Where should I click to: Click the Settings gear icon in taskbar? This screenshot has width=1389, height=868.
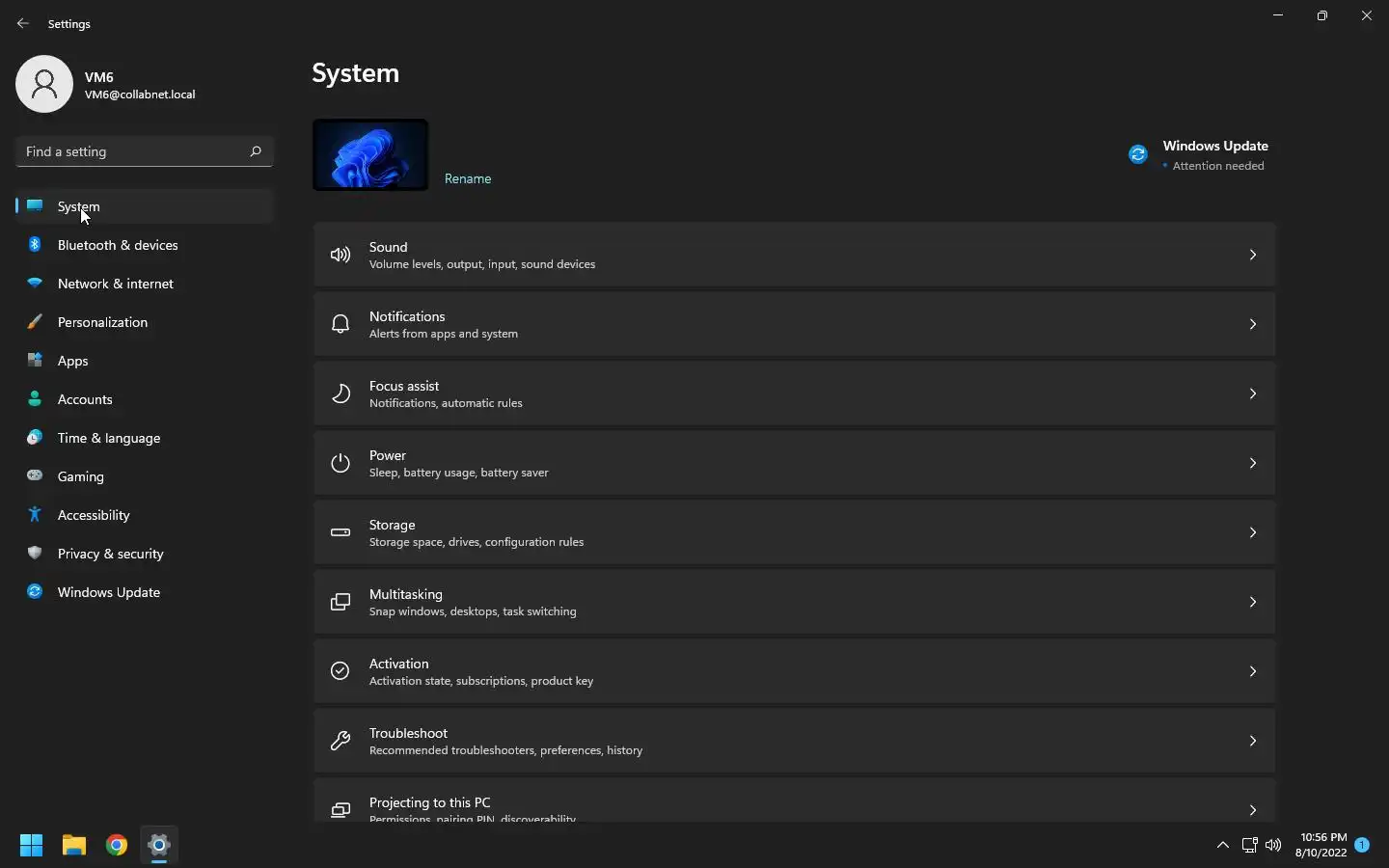coord(159,846)
